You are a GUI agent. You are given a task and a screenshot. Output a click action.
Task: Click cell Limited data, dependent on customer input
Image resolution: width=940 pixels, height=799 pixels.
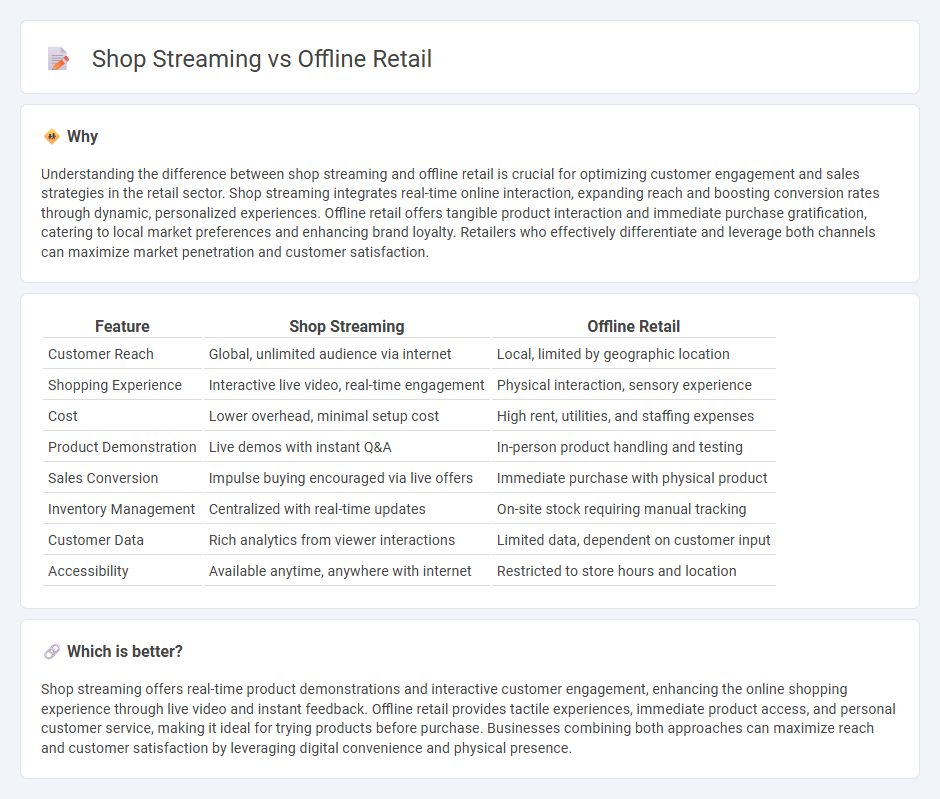click(x=634, y=540)
